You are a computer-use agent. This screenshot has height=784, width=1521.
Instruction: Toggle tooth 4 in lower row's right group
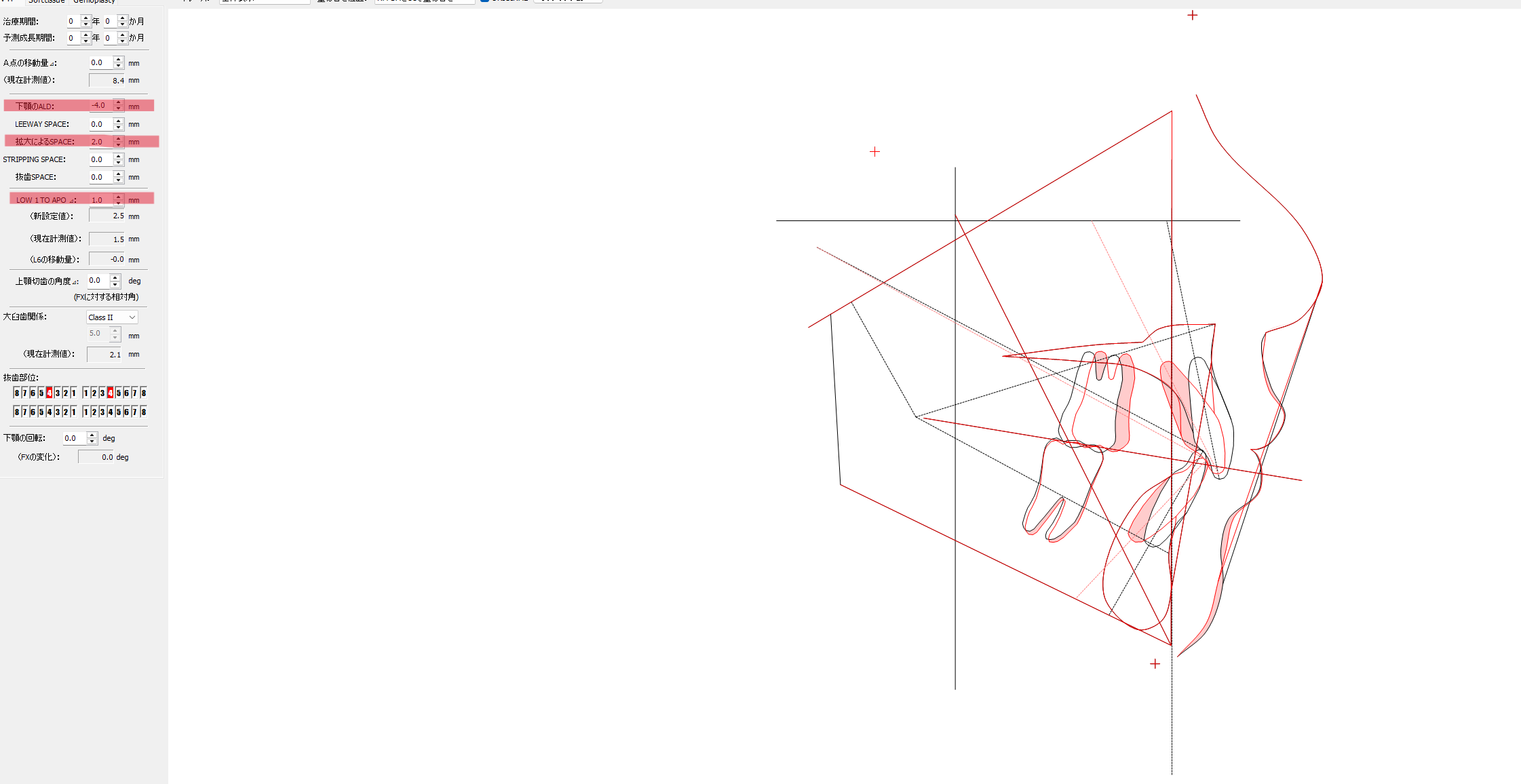[x=111, y=412]
